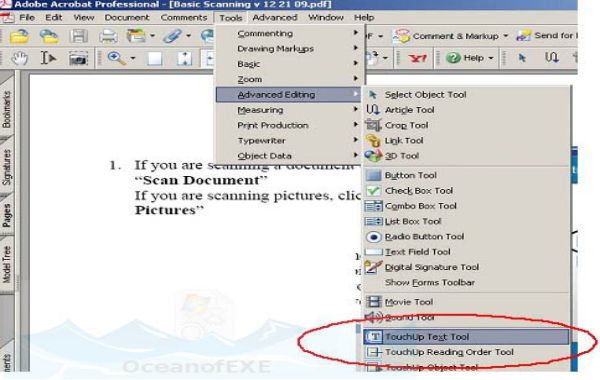Click the Select Object arrow toolbar icon
Screen dimensions: 600x380
pyautogui.click(x=522, y=58)
